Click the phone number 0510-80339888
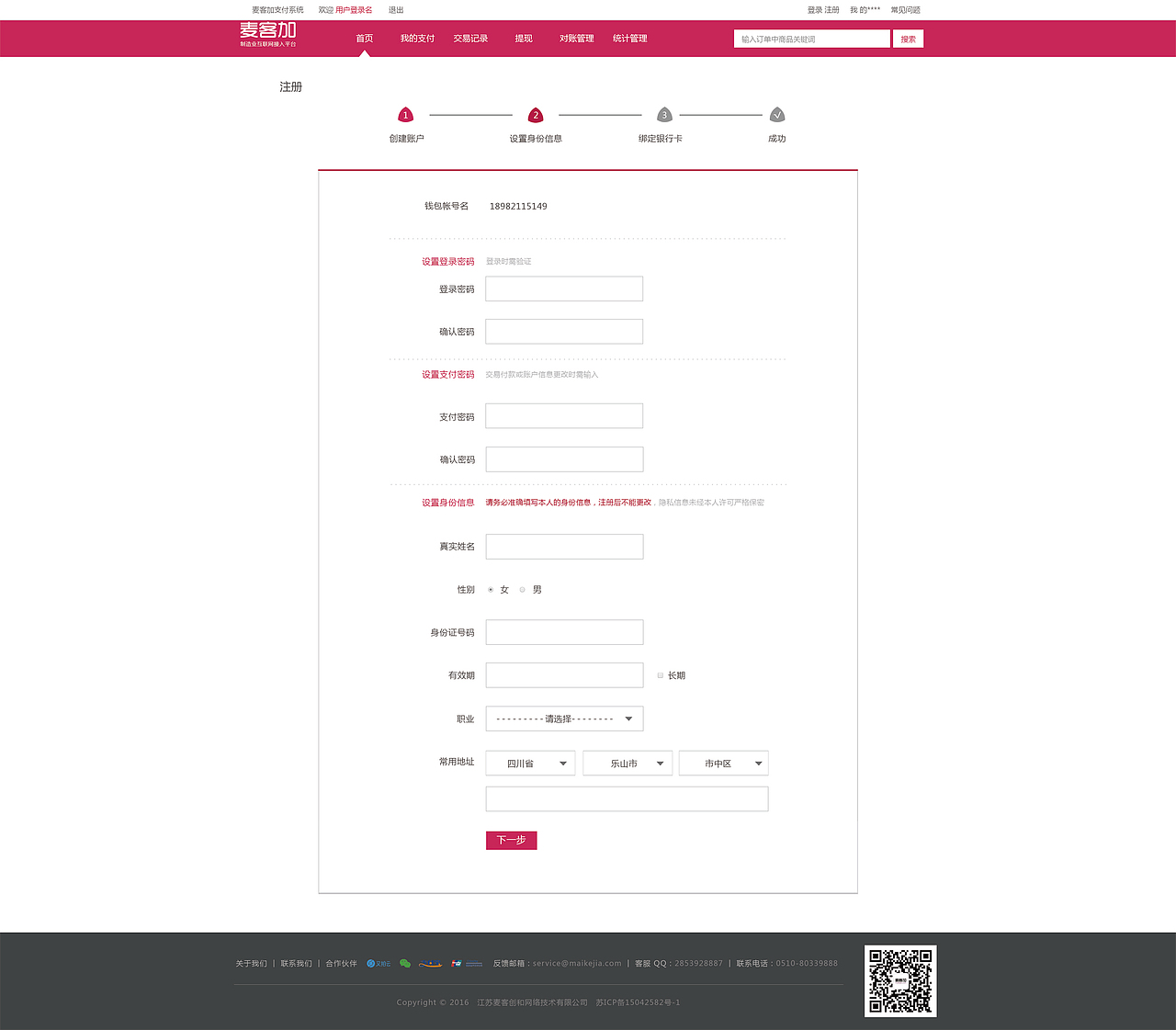Viewport: 1176px width, 1030px height. [x=807, y=964]
